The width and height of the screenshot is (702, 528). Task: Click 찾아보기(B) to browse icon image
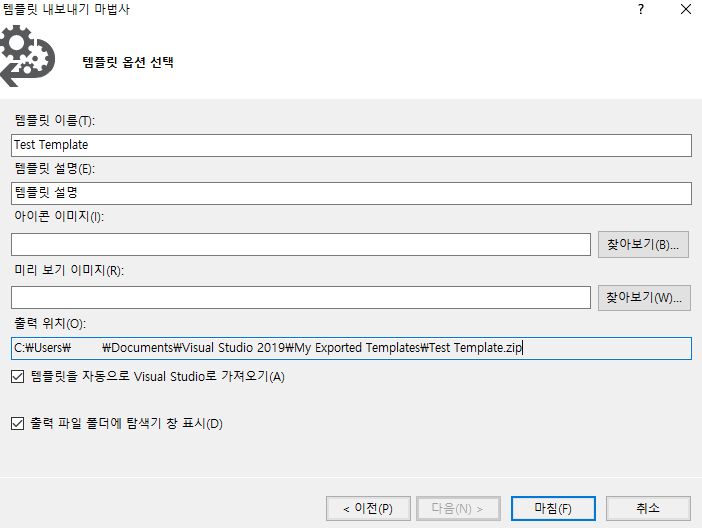643,245
